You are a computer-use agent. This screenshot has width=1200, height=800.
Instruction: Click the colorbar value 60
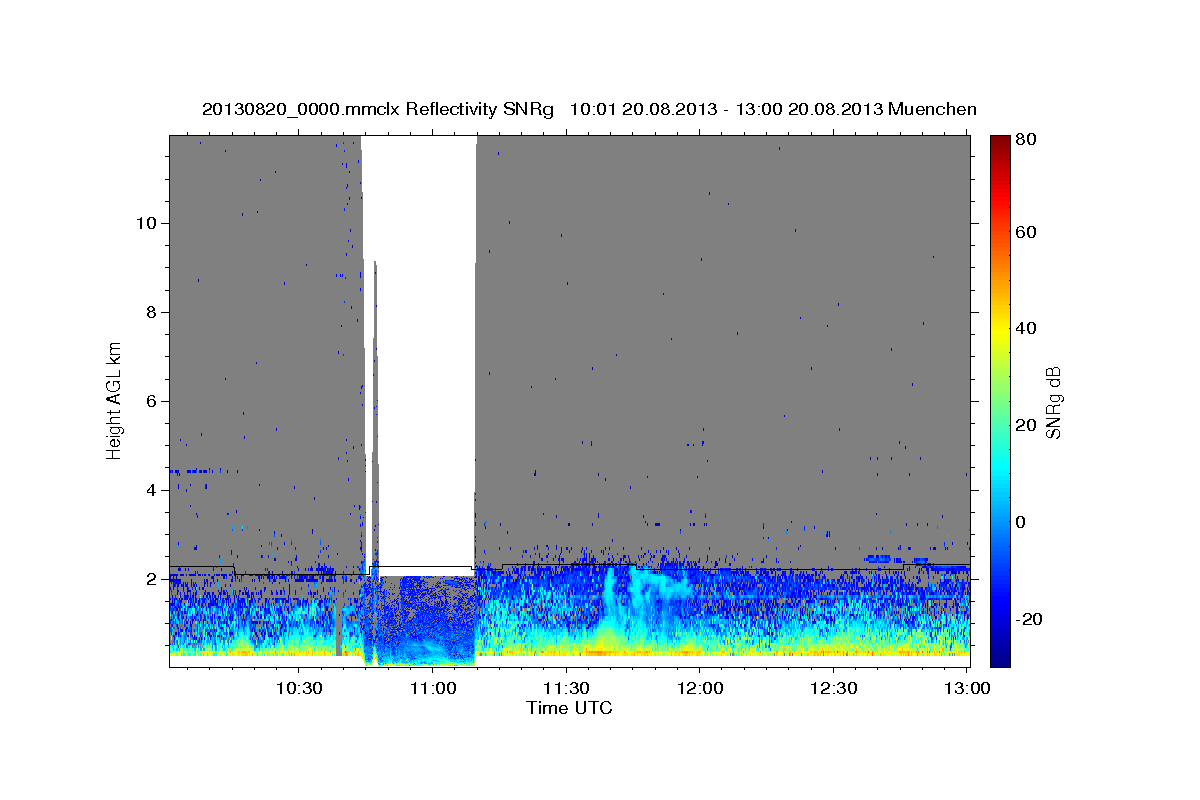pos(1026,232)
